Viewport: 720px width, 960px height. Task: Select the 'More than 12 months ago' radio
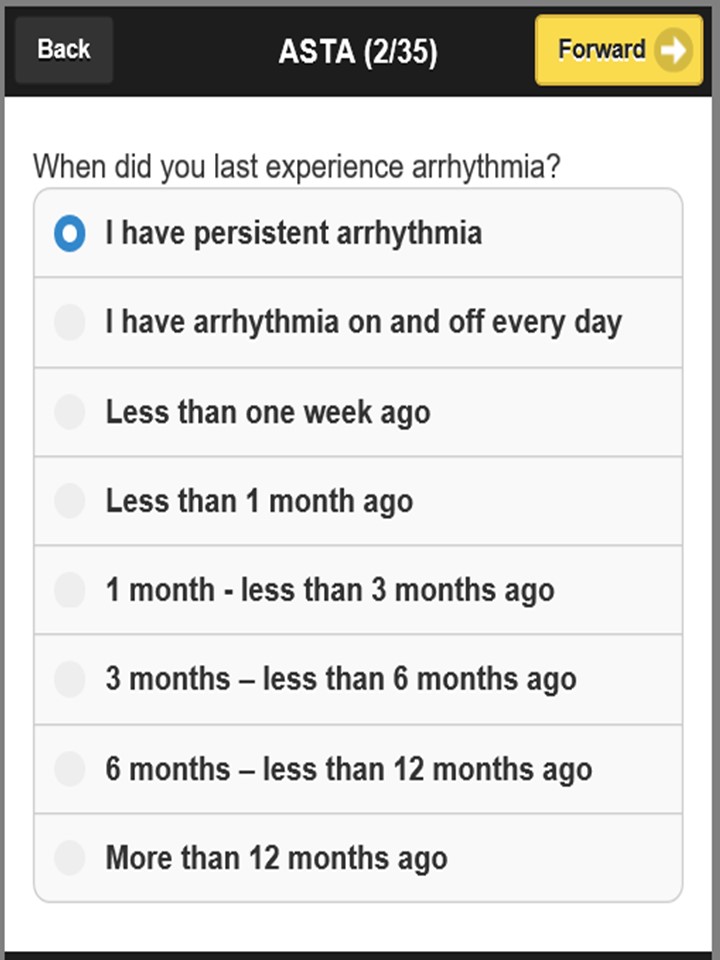69,858
